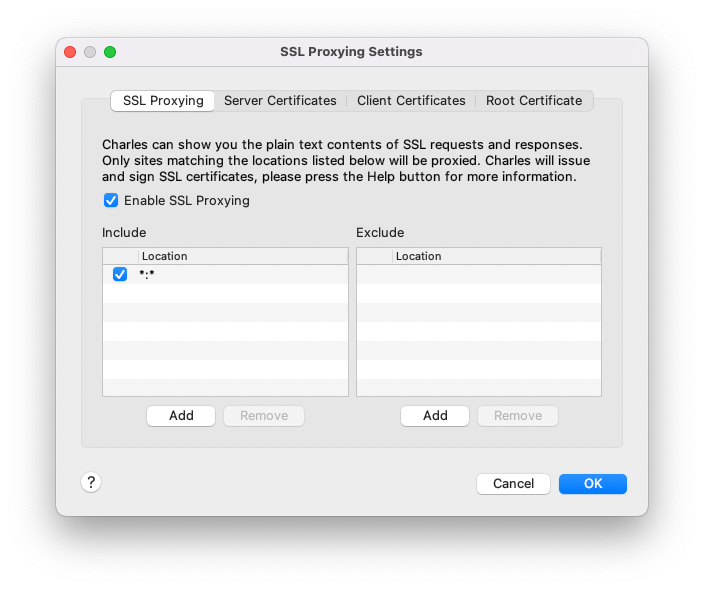704x590 pixels.
Task: Confirm settings with the OK button
Action: pyautogui.click(x=593, y=484)
